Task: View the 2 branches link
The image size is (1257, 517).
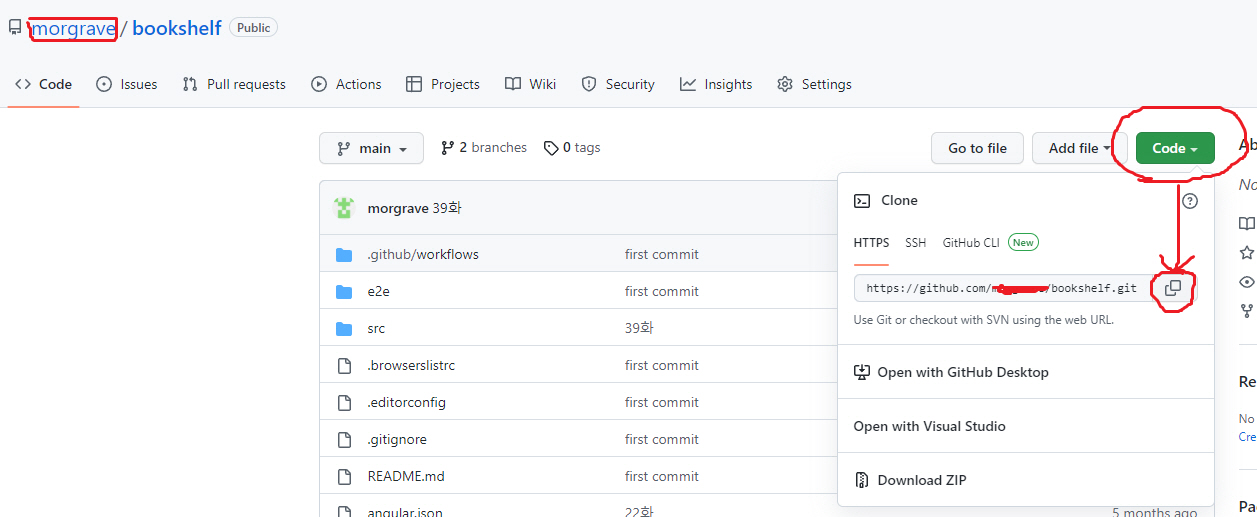Action: point(484,148)
